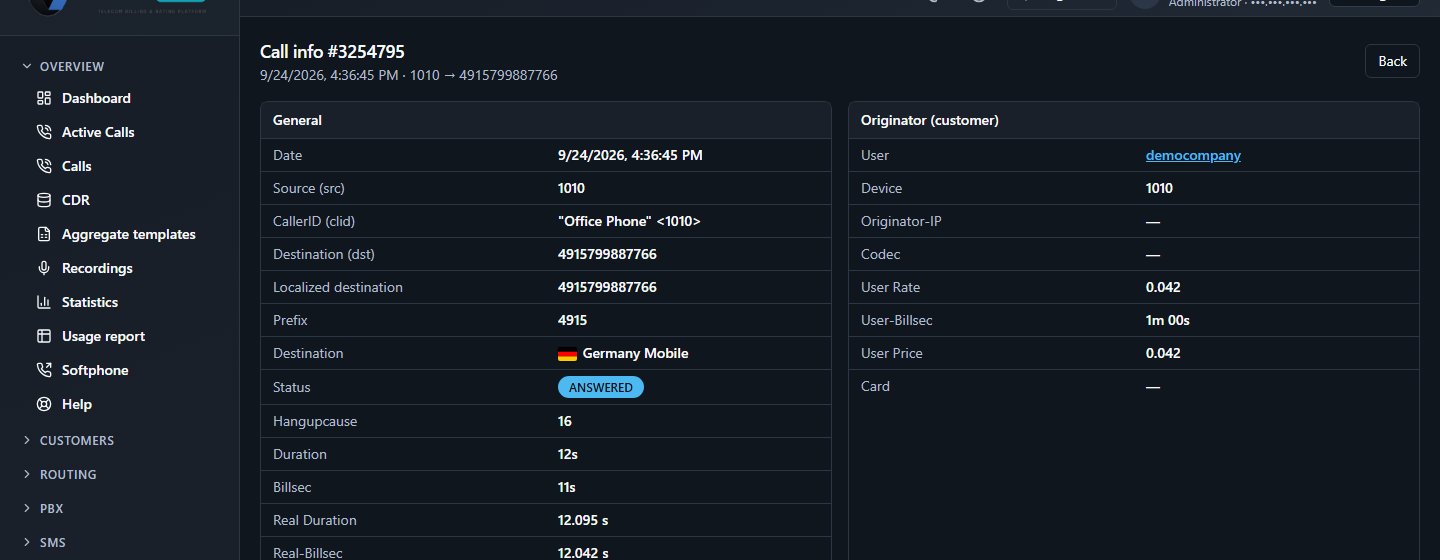Select the User-Billsec value 1m 00s
Viewport: 1440px width, 560px height.
coord(1168,320)
